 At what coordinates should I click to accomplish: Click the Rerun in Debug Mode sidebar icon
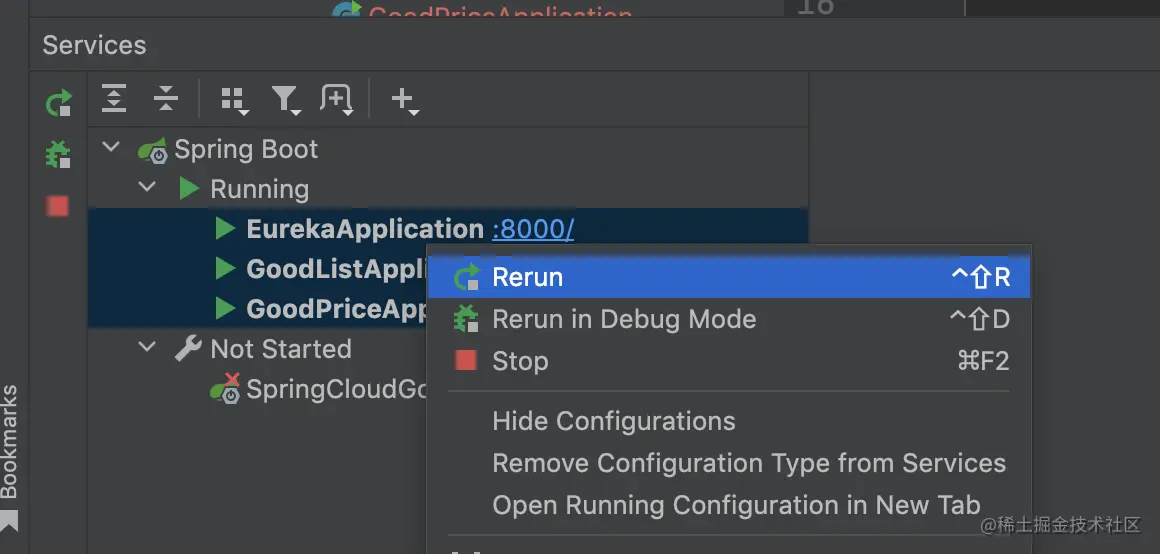[x=59, y=155]
